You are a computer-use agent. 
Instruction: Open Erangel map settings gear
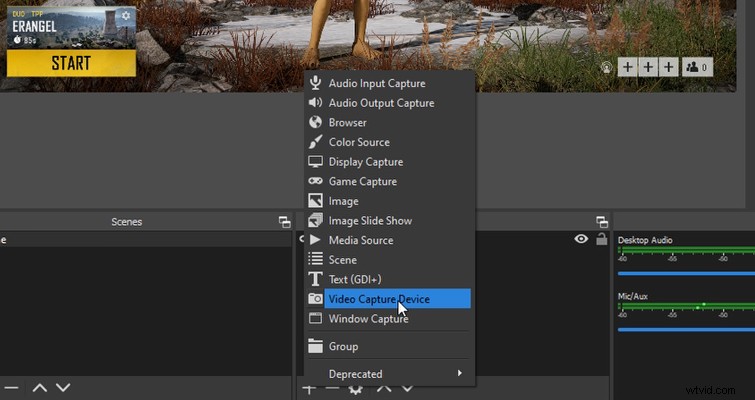click(x=126, y=15)
